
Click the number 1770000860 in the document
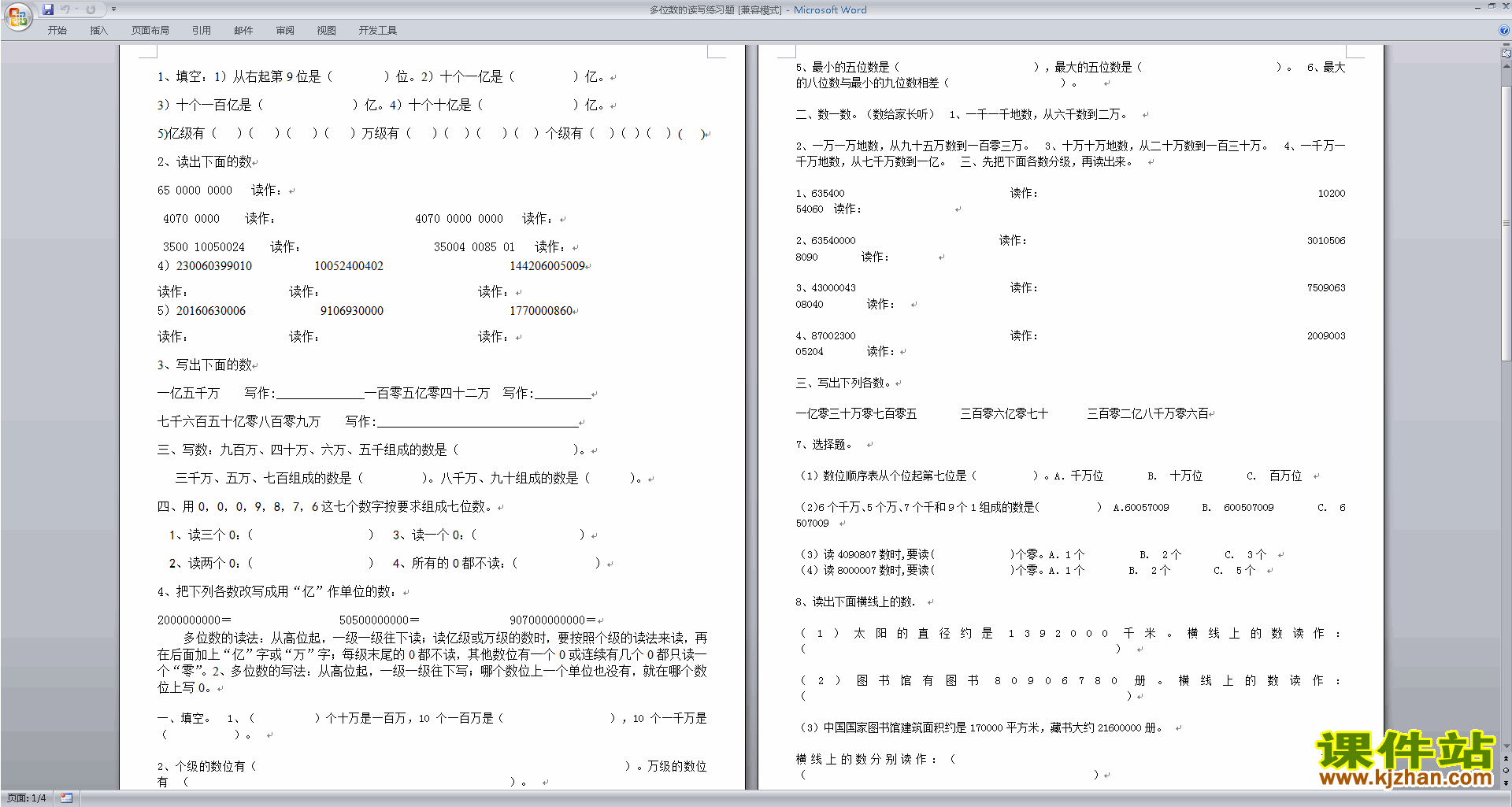point(541,311)
